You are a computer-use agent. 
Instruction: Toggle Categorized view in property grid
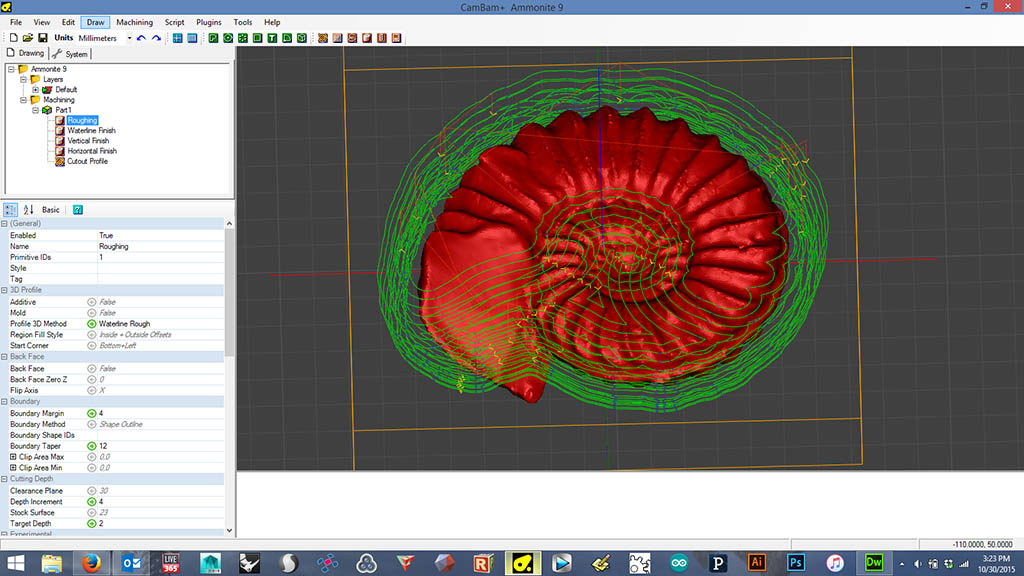[x=10, y=210]
